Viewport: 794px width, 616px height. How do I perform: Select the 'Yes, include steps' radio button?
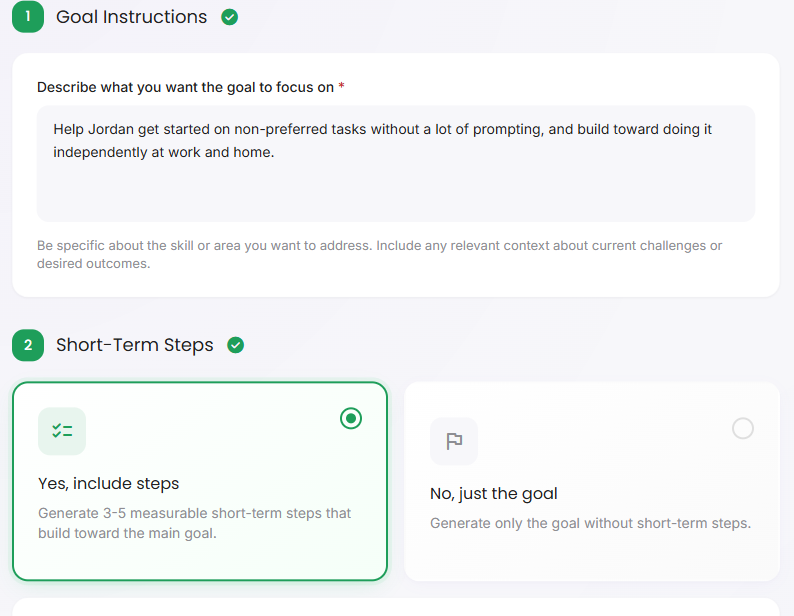(x=351, y=418)
